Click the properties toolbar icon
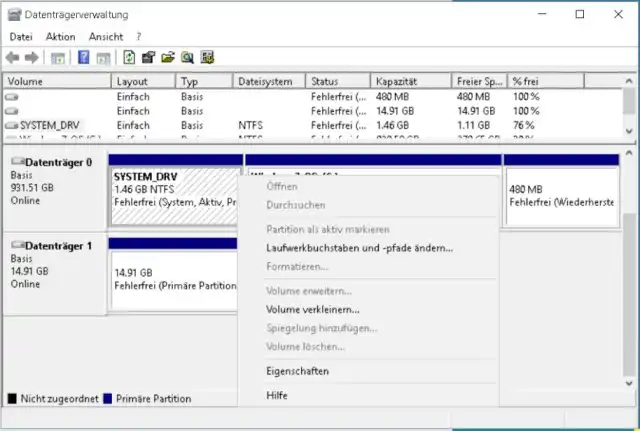 coord(148,57)
